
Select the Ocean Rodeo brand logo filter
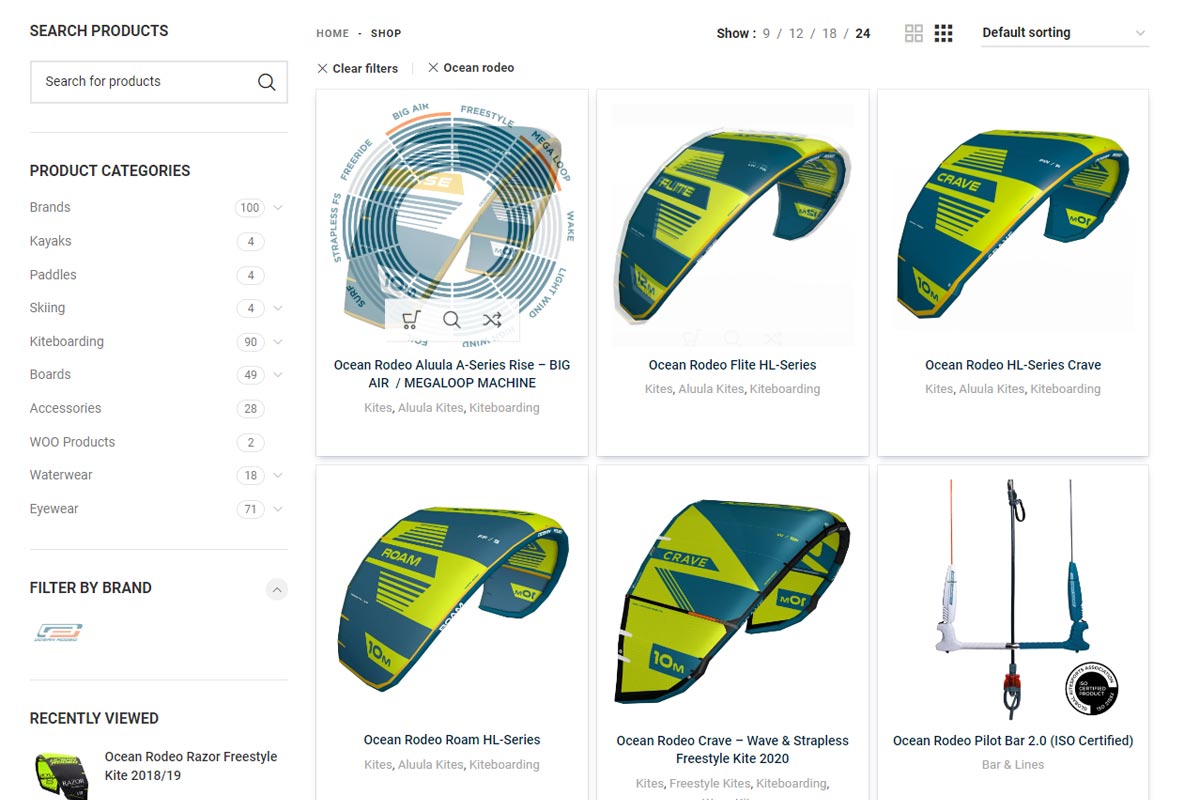(x=58, y=632)
